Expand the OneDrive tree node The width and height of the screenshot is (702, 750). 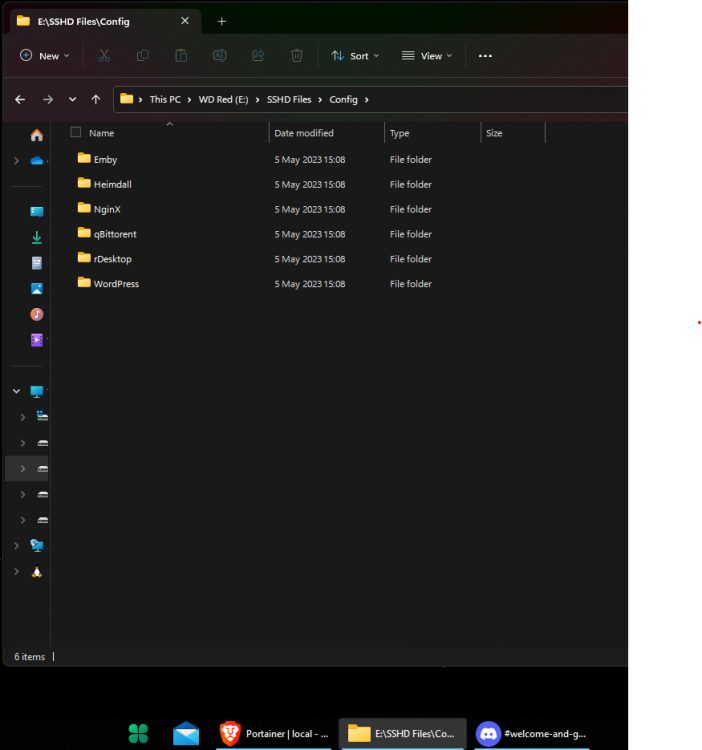click(x=16, y=161)
